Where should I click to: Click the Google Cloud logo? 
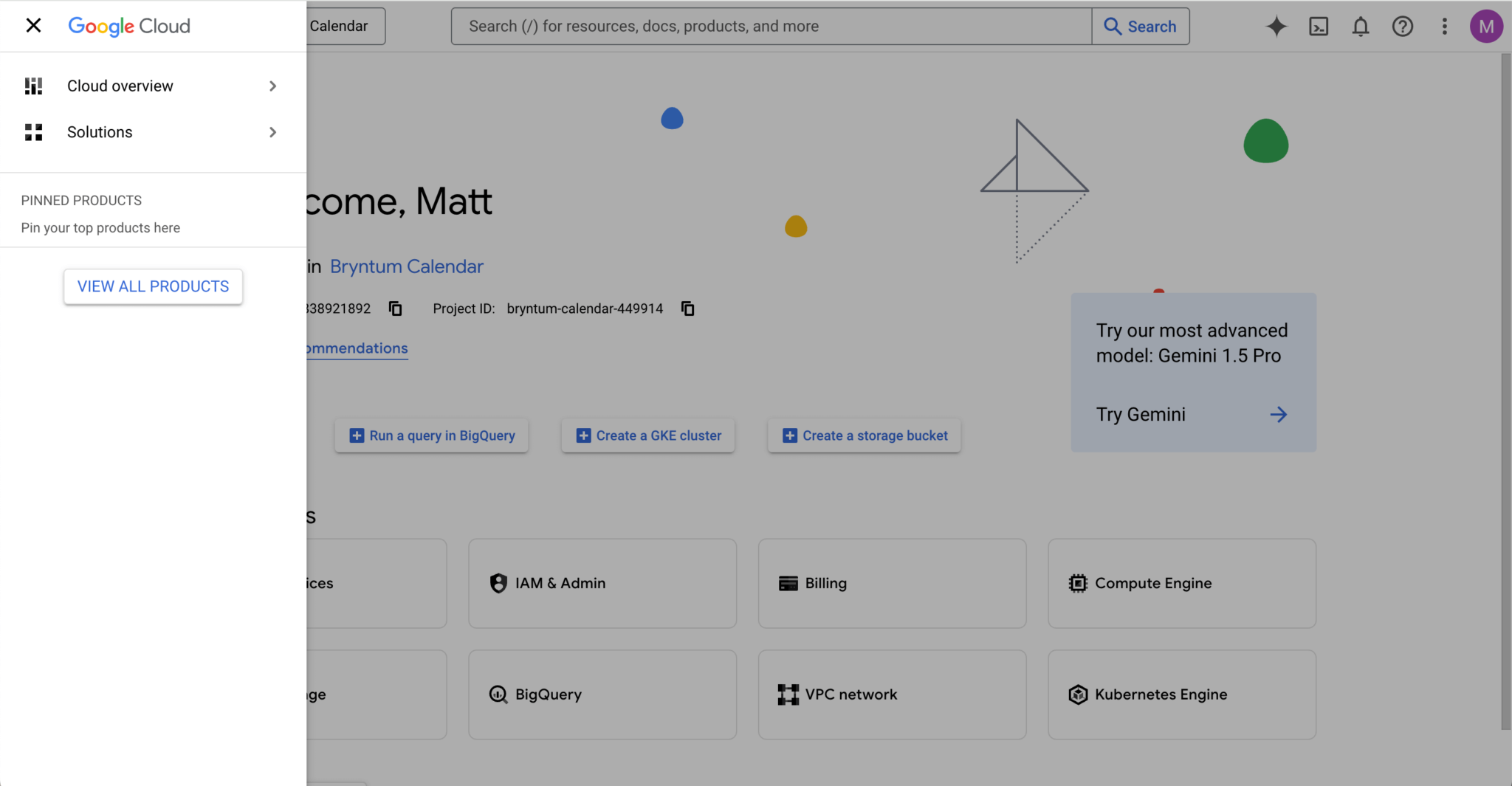[x=129, y=26]
